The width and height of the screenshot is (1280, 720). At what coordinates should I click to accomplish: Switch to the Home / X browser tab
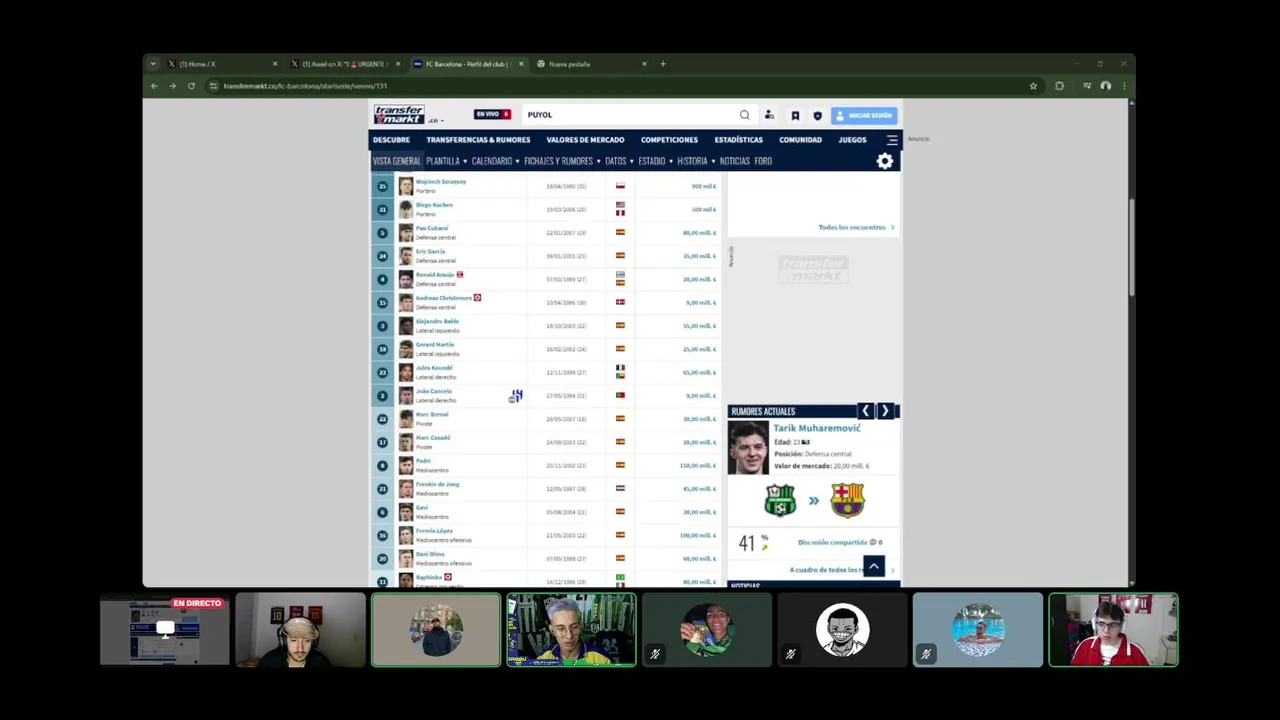[222, 64]
